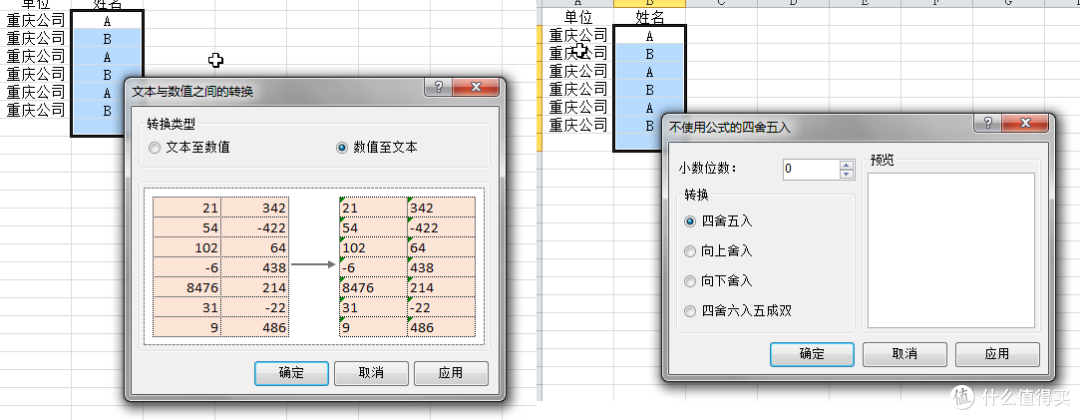Click the 预览 preview box
This screenshot has width=1080, height=420.
[x=951, y=250]
